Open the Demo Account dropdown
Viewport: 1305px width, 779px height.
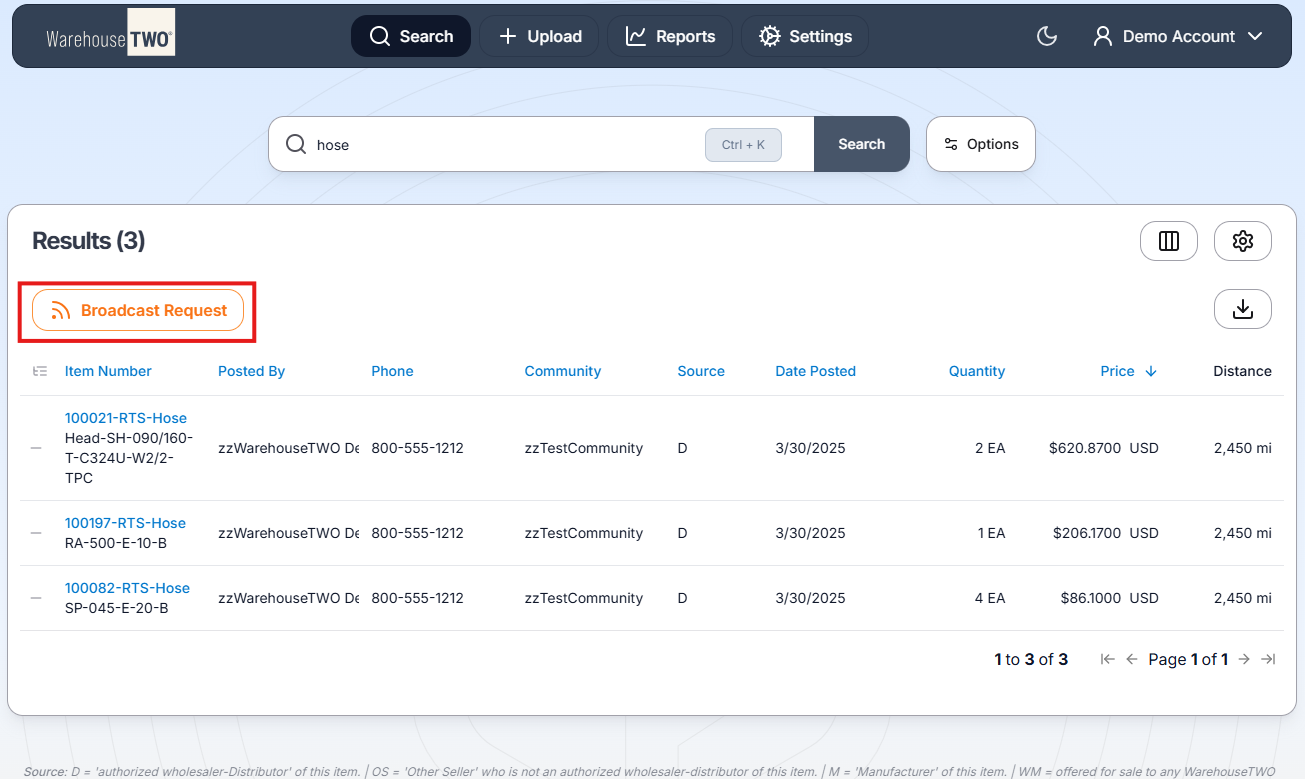[x=1178, y=36]
